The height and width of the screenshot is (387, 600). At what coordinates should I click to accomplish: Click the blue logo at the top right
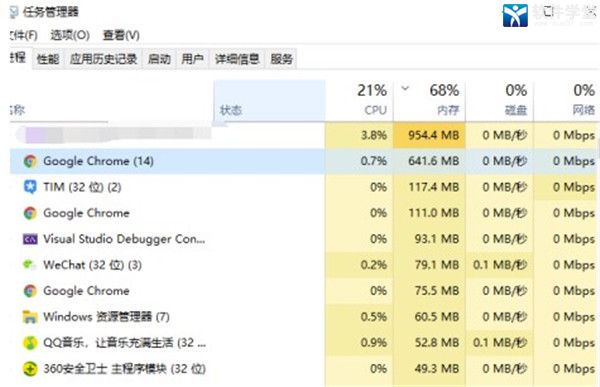515,15
